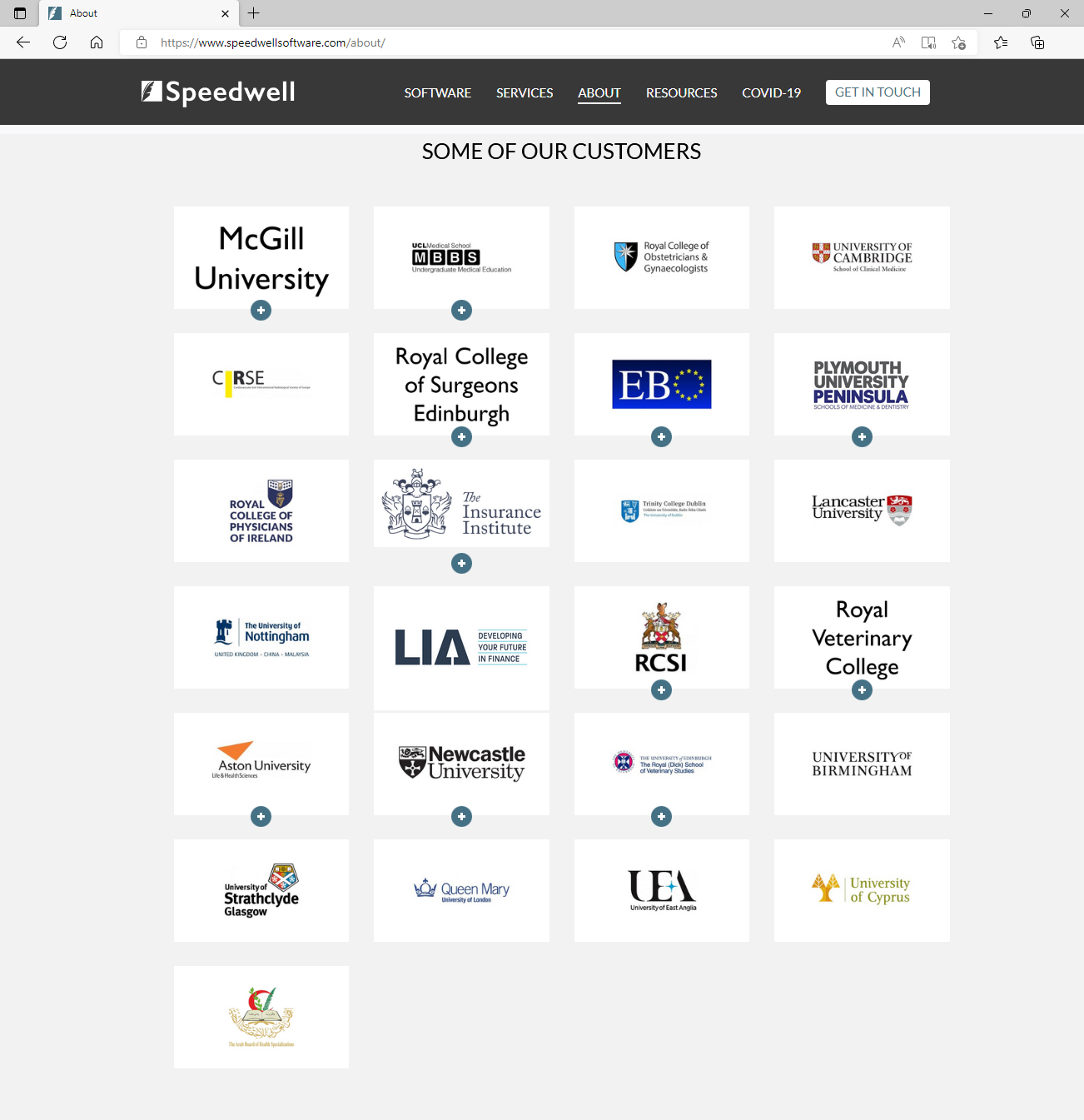Click the University of Birmingham logo

coord(862,764)
